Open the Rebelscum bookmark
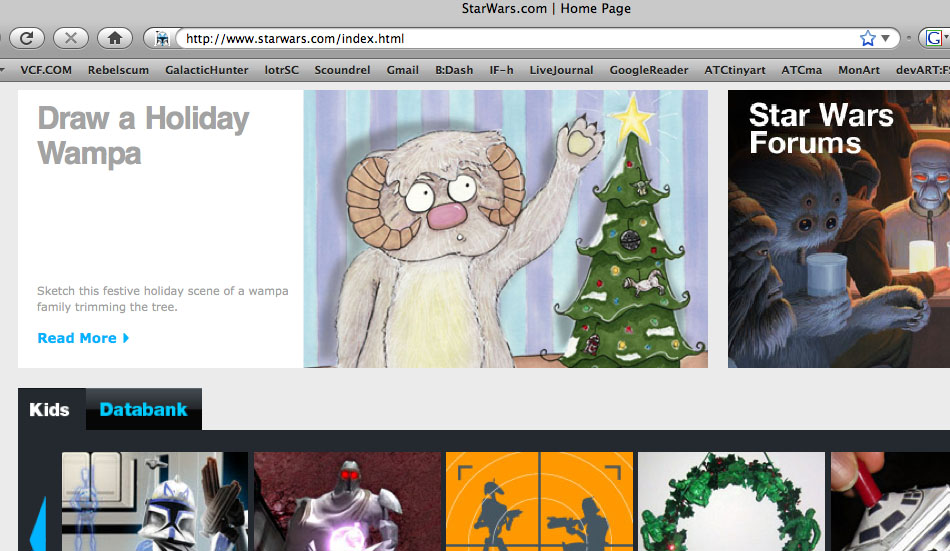Viewport: 950px width, 551px height. click(118, 70)
